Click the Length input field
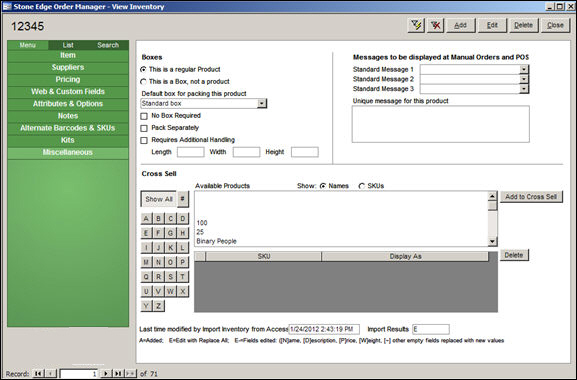577x380 pixels. point(191,152)
